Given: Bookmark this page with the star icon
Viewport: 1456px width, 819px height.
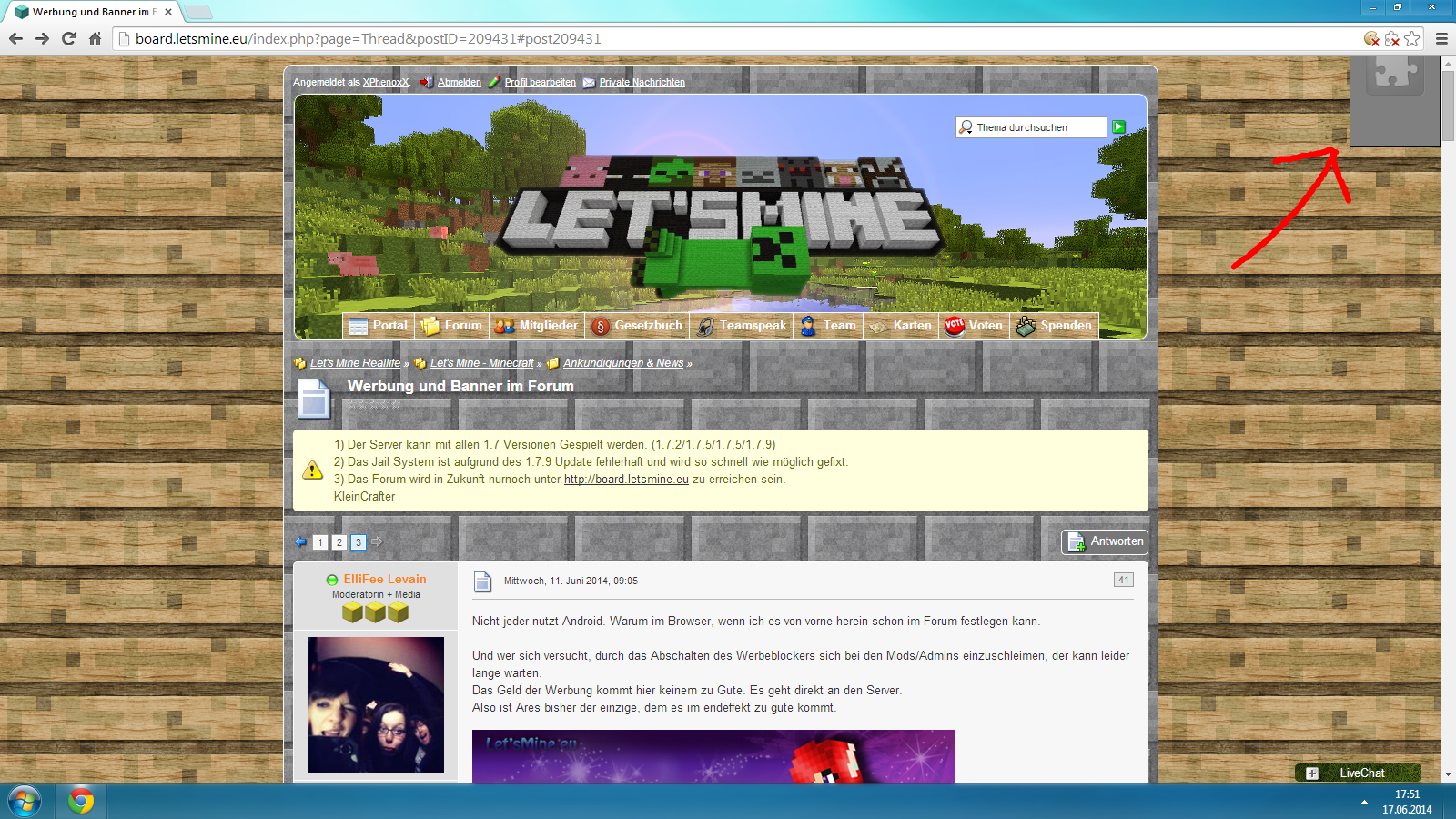Looking at the screenshot, I should (x=1411, y=38).
